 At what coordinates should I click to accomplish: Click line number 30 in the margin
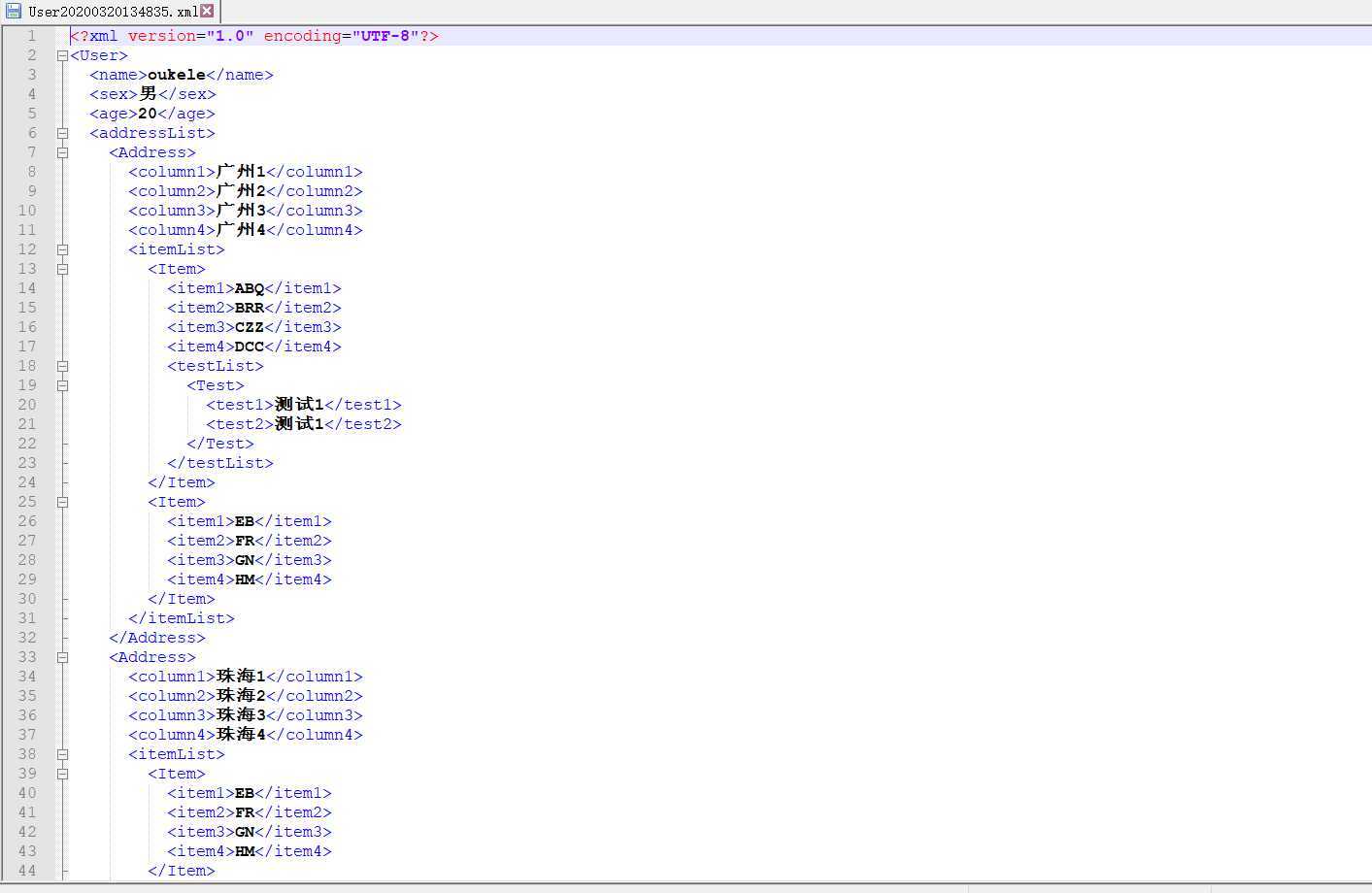(27, 599)
